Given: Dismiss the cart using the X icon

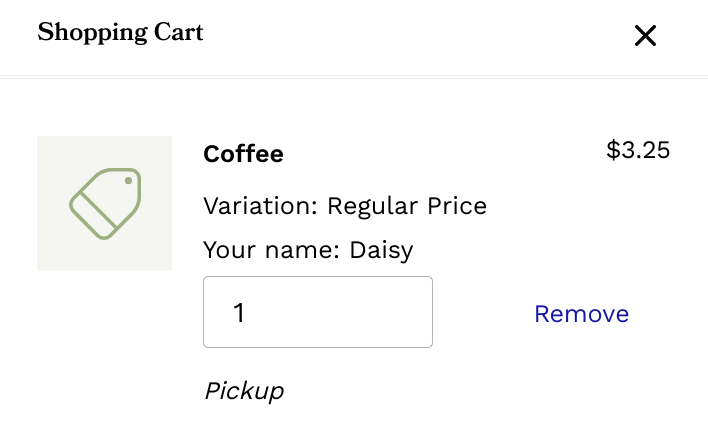Looking at the screenshot, I should pos(645,36).
